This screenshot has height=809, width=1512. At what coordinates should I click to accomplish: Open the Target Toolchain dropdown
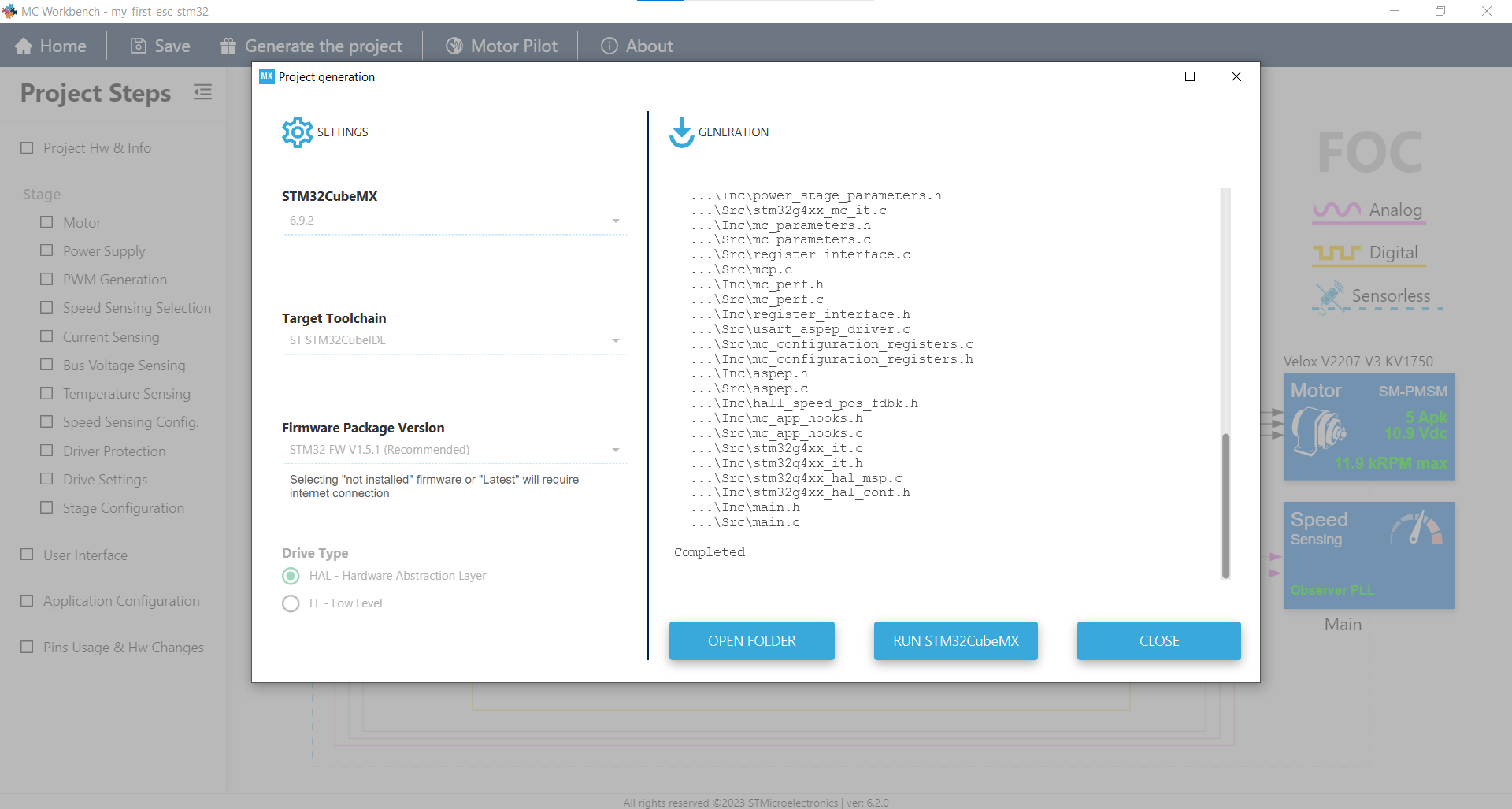(615, 340)
